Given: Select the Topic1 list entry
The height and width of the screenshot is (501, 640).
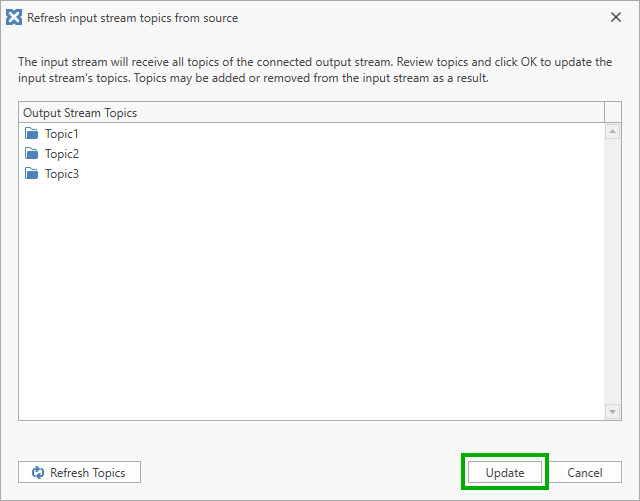Looking at the screenshot, I should click(311, 134).
